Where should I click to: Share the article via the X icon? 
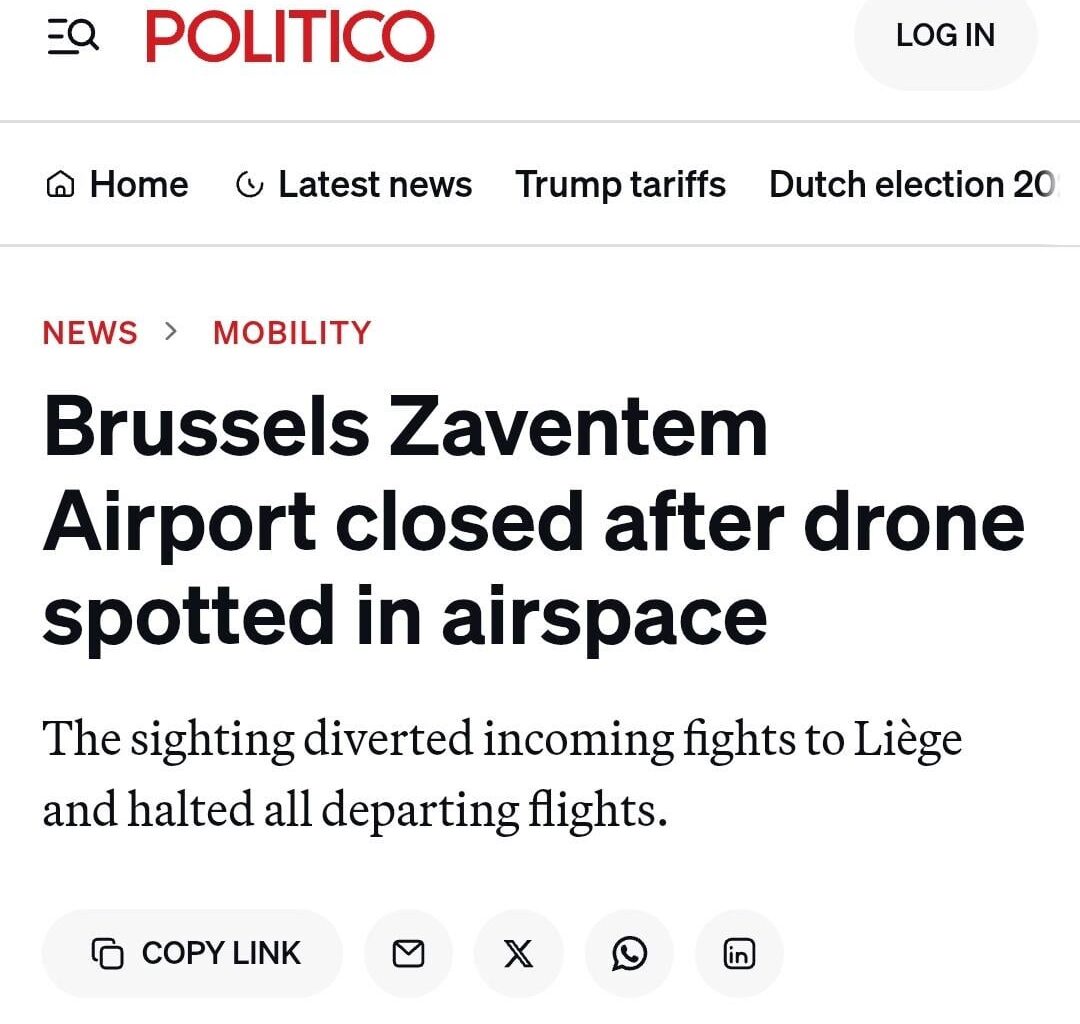coord(518,953)
